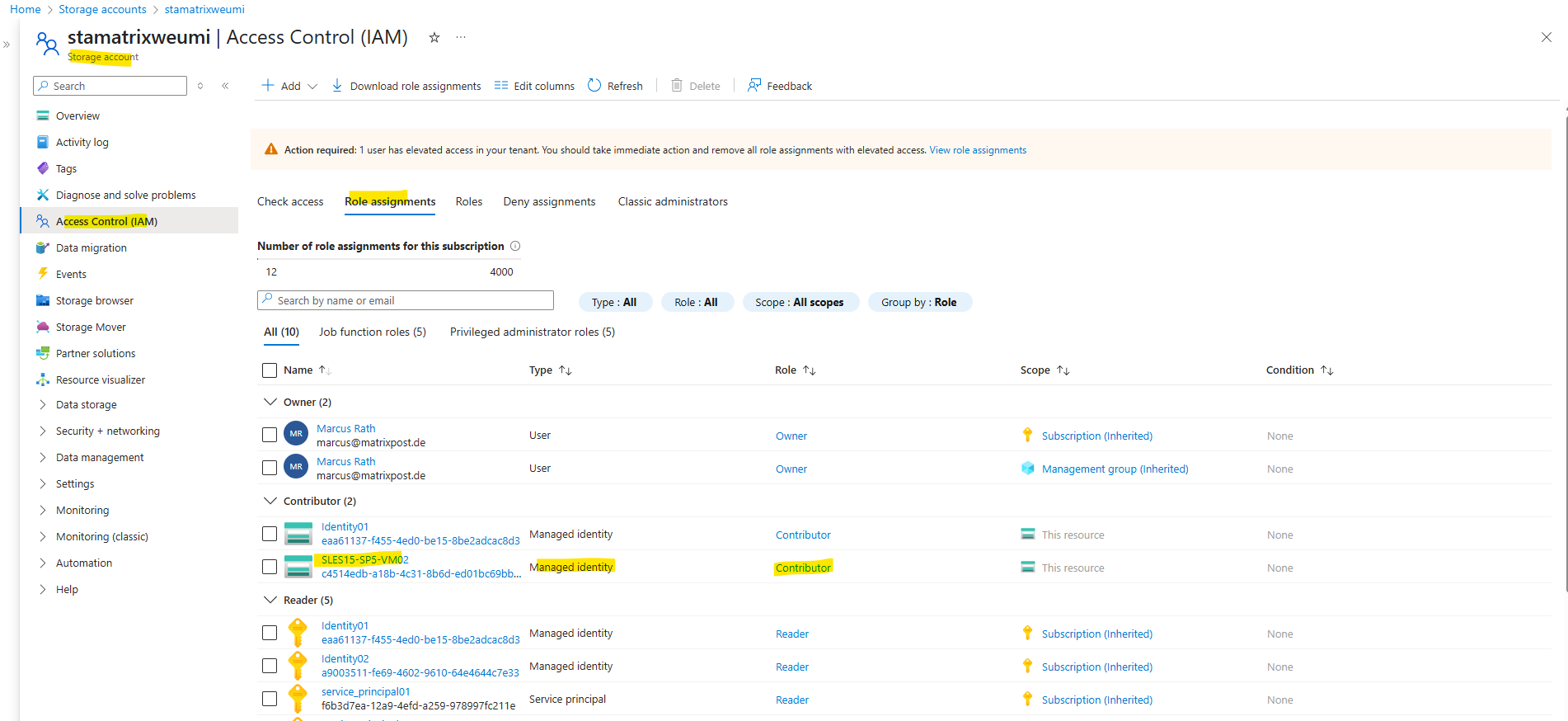Image resolution: width=1568 pixels, height=721 pixels.
Task: Click the View role assignments link
Action: tap(978, 150)
